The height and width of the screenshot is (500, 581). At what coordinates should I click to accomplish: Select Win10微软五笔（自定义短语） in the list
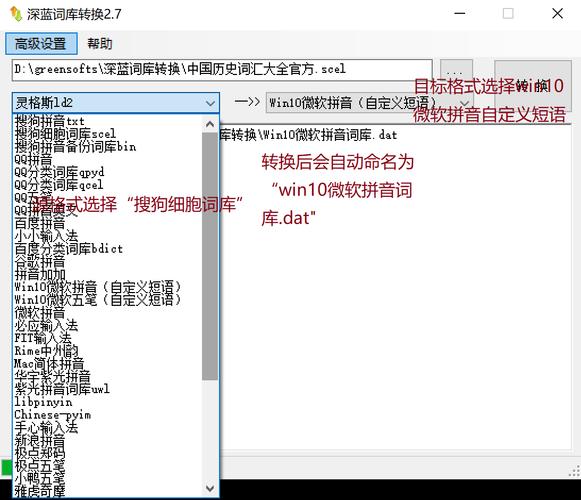tap(107, 300)
